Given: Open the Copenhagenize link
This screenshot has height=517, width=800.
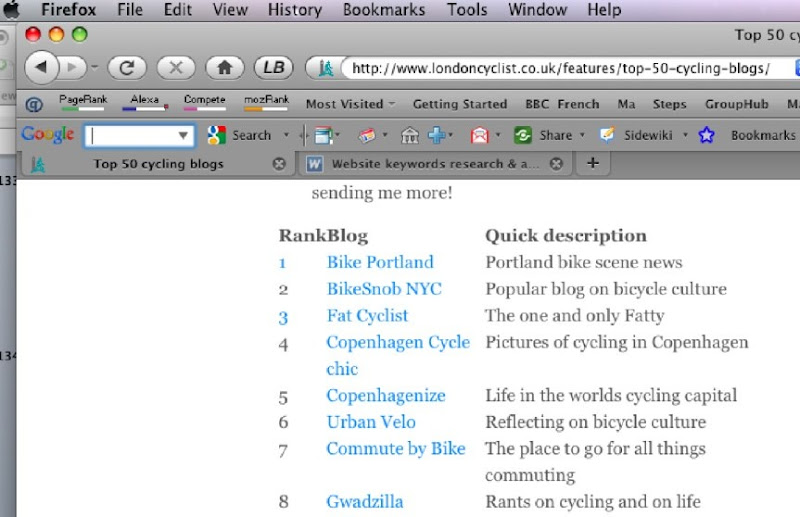Looking at the screenshot, I should [386, 396].
